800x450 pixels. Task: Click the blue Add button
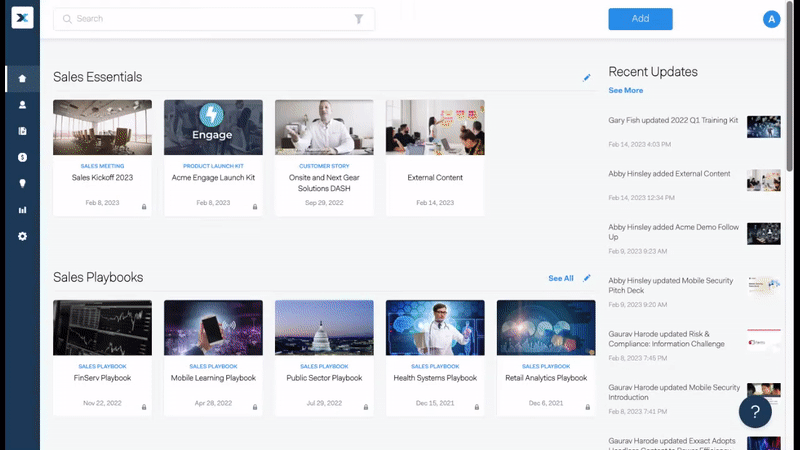click(640, 19)
